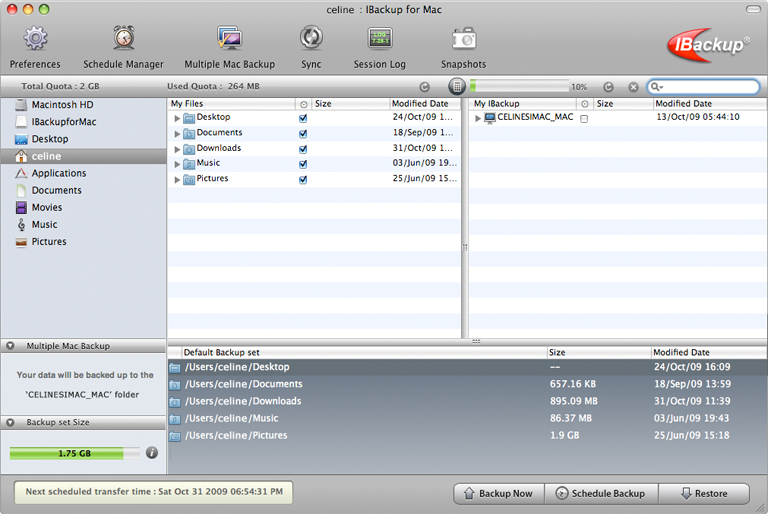Uncheck the Desktop folder checkbox
The height and width of the screenshot is (514, 768).
pyautogui.click(x=303, y=118)
